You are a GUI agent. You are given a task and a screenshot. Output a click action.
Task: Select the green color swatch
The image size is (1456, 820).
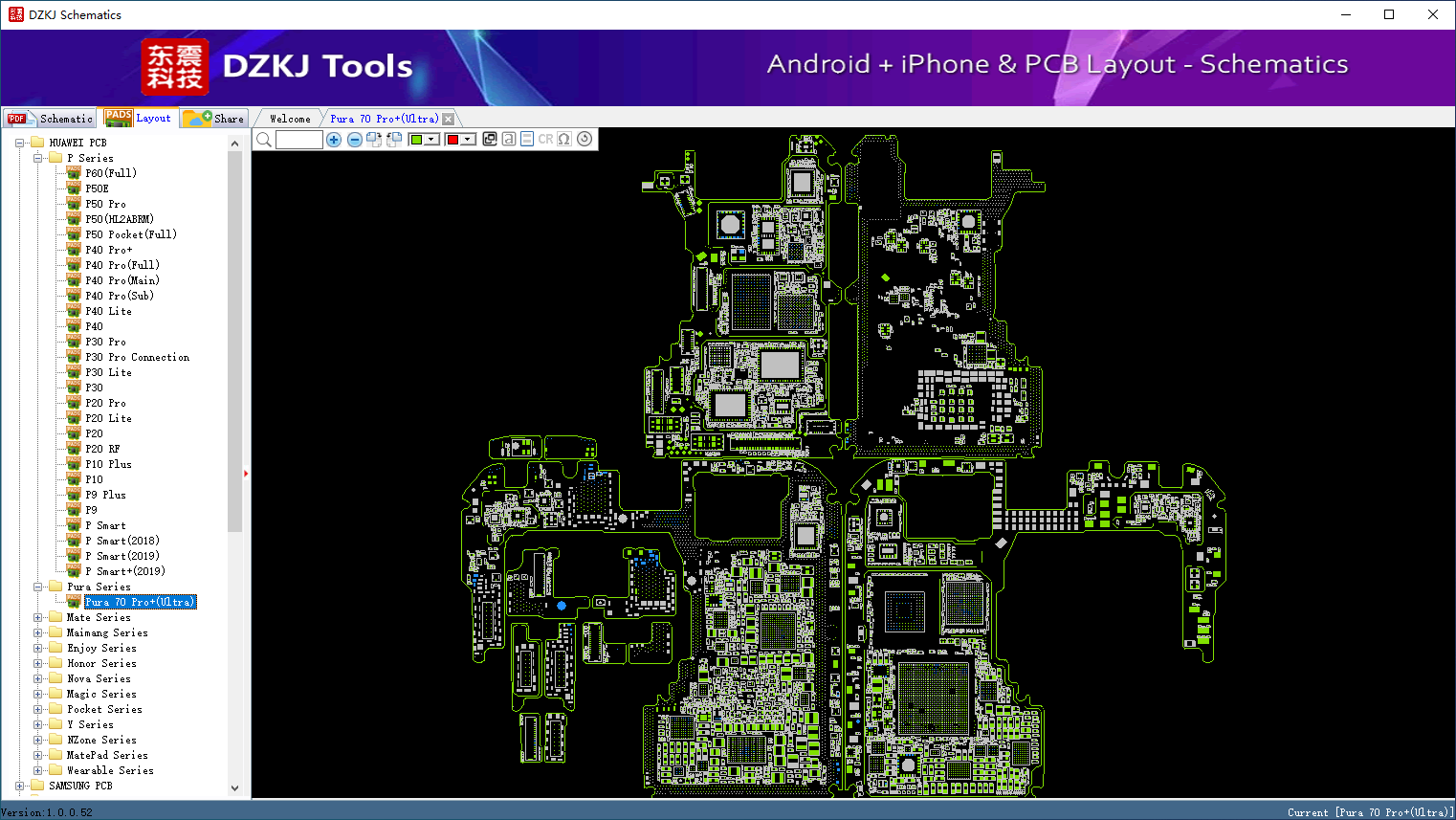pos(416,140)
